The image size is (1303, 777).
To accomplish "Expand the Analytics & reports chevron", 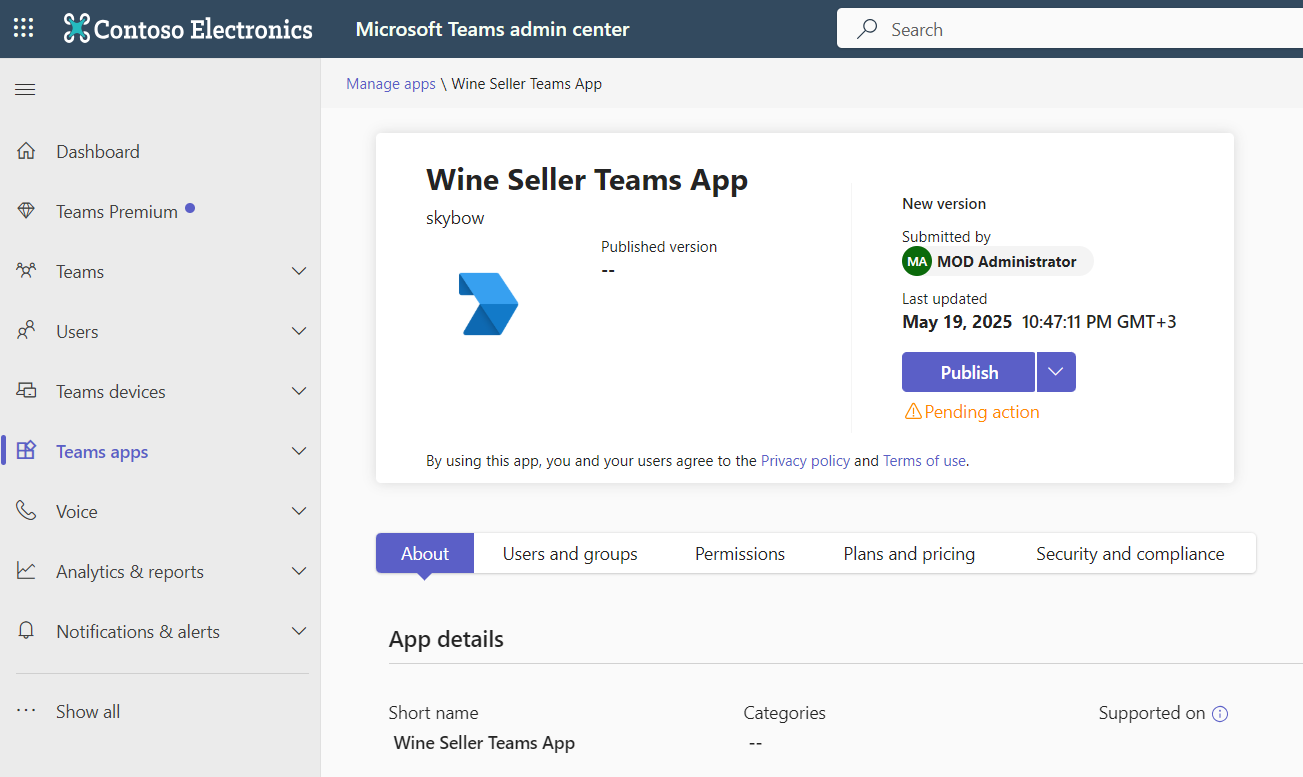I will click(298, 572).
